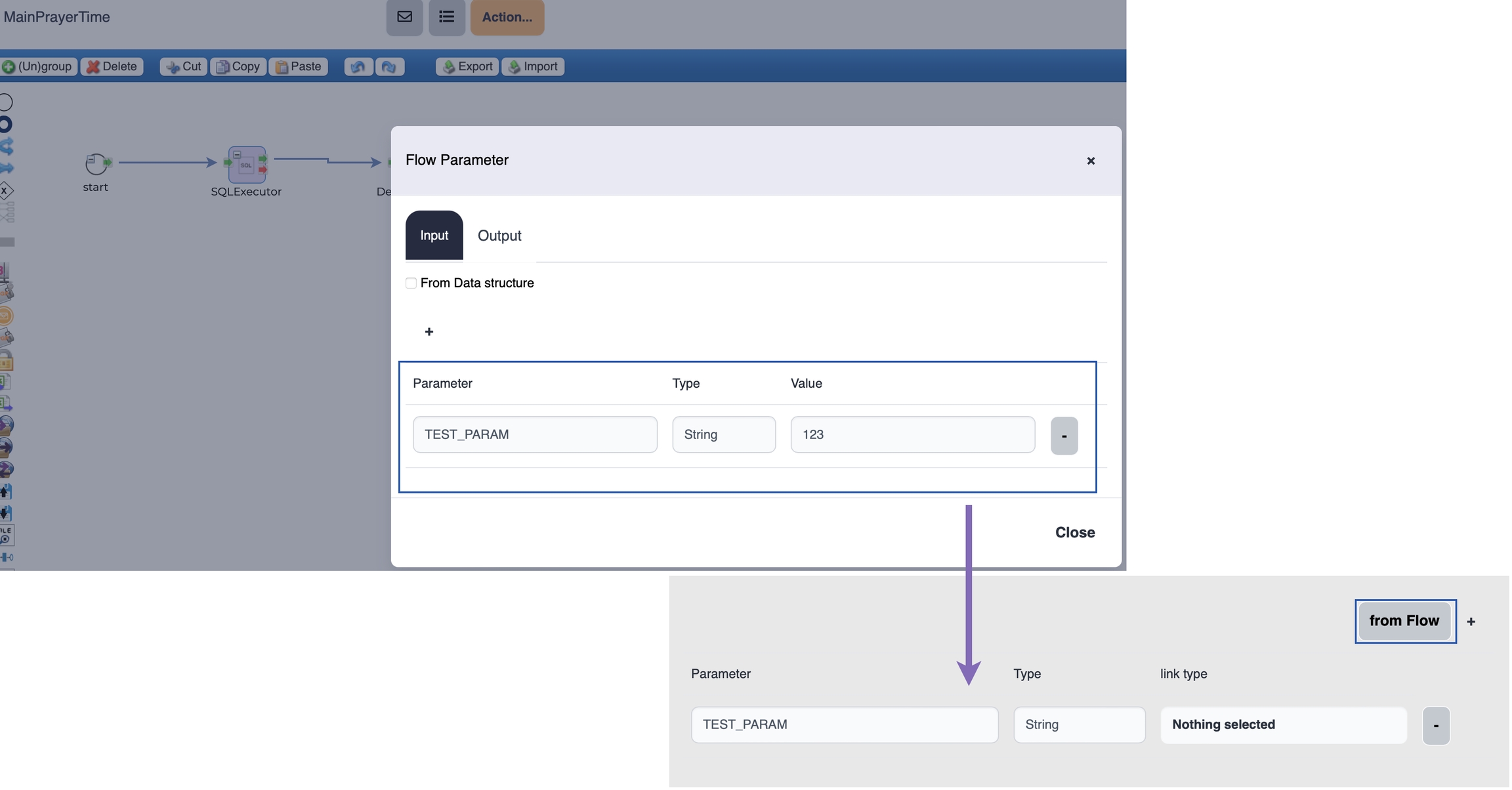
Task: Add a new input parameter with plus
Action: coord(429,333)
